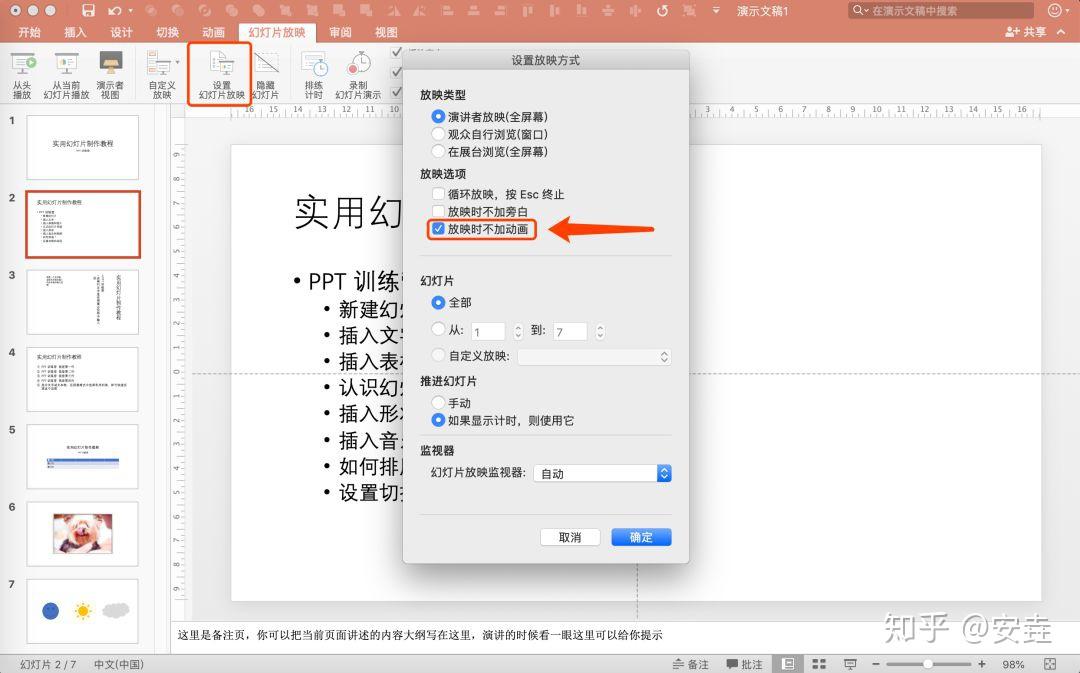
Task: Select slide 7 thumbnail with sun shapes
Action: coord(83,611)
